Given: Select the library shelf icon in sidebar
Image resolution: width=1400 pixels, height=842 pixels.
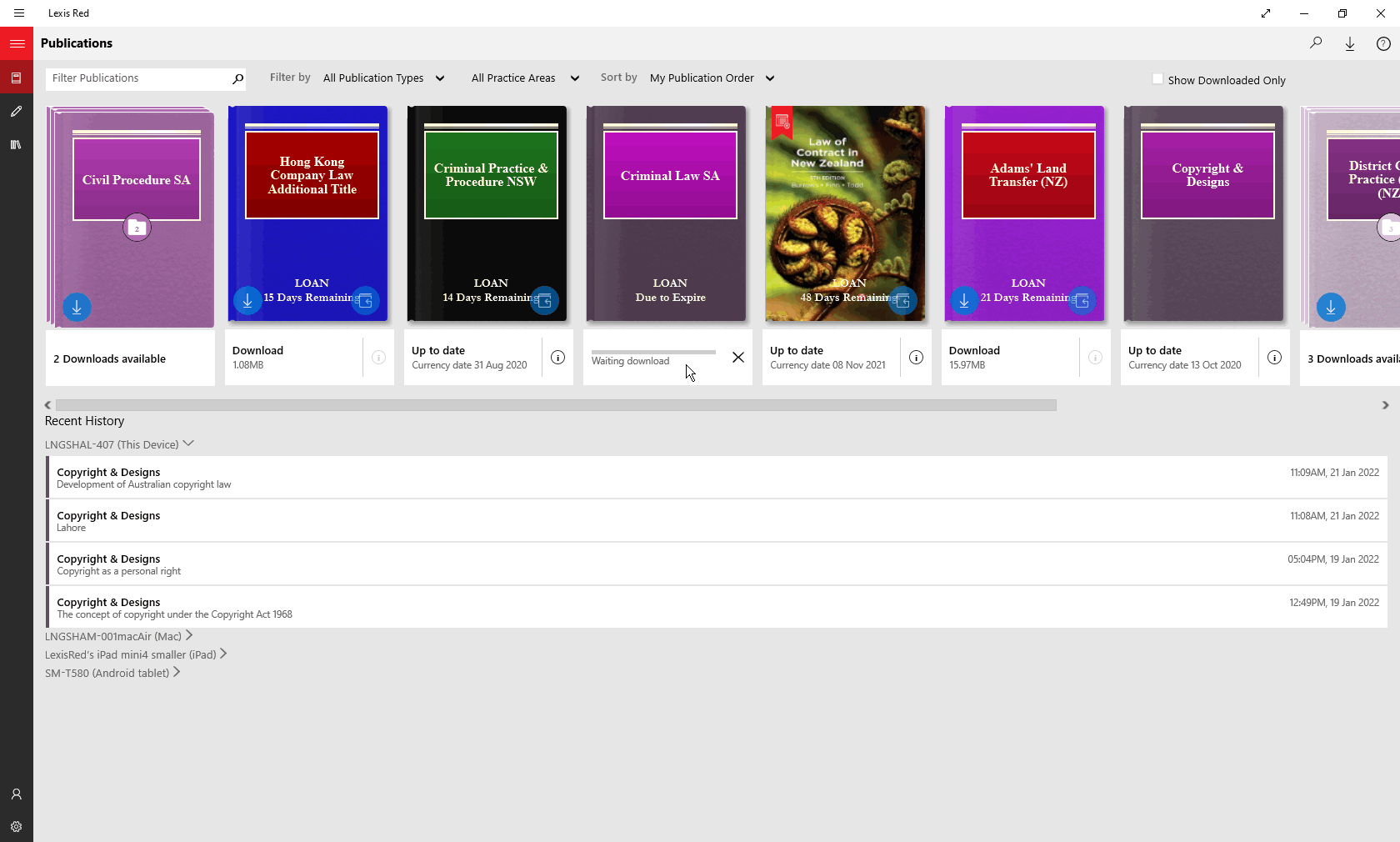Looking at the screenshot, I should (16, 144).
